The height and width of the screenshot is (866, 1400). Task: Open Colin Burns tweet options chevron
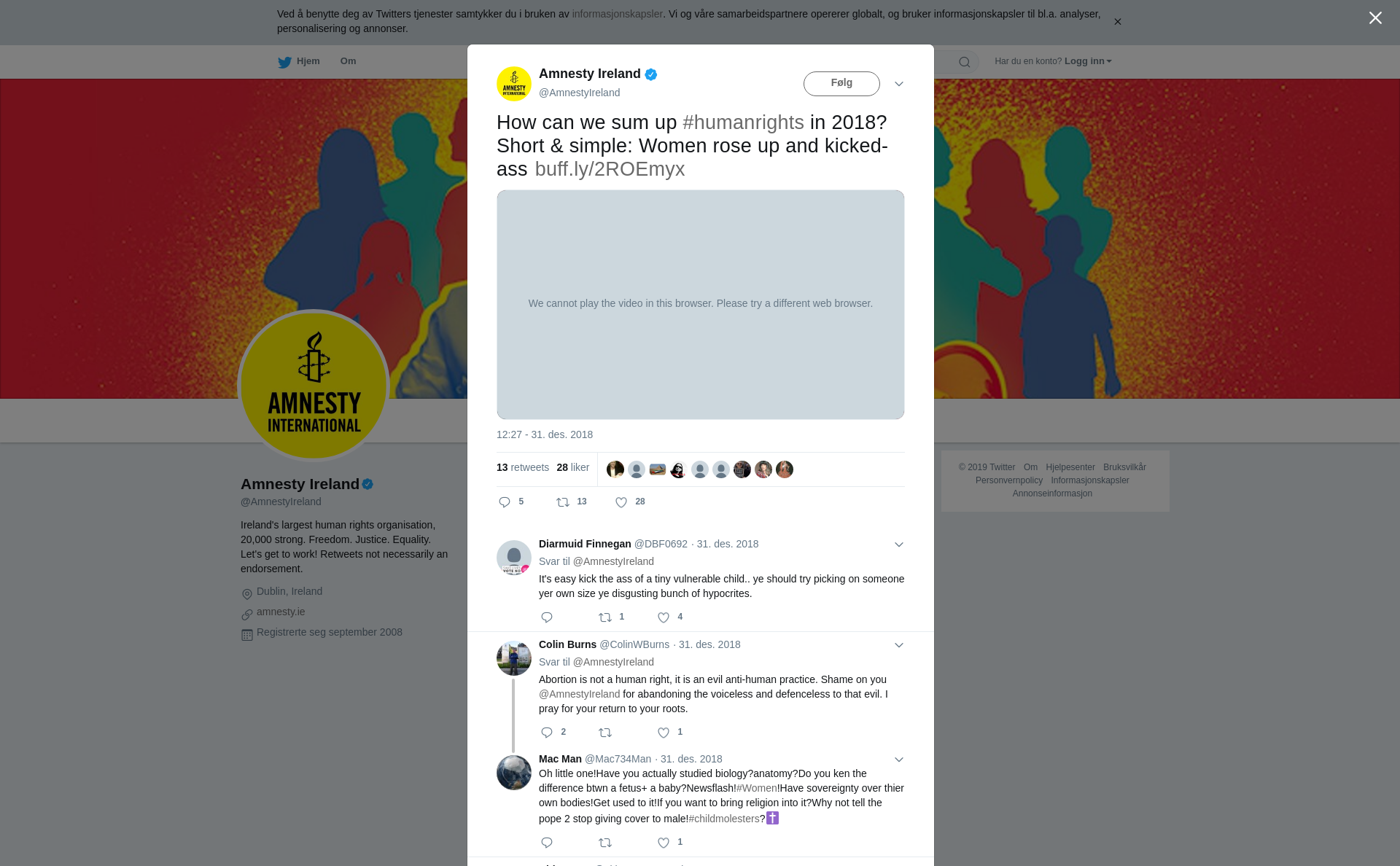coord(899,645)
